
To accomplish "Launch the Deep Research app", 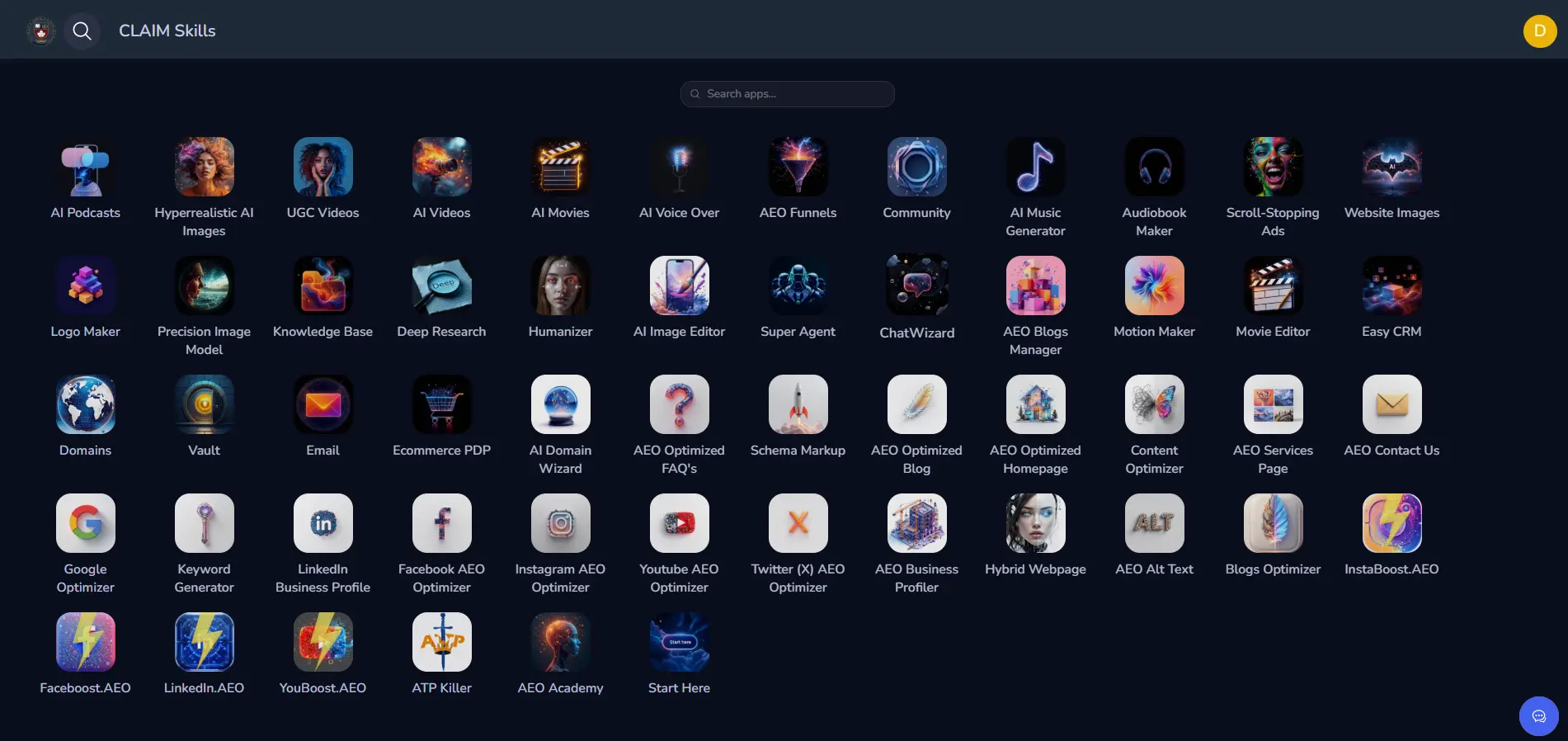I will pos(441,286).
